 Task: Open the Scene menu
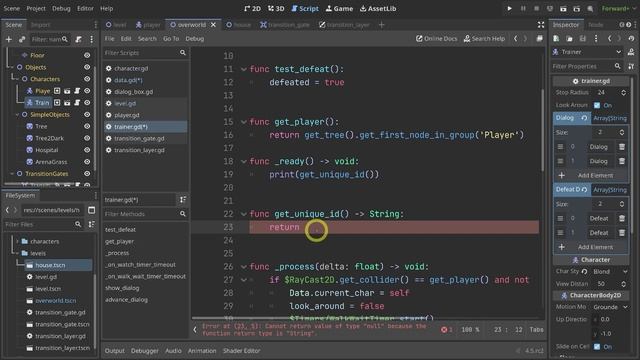point(11,8)
